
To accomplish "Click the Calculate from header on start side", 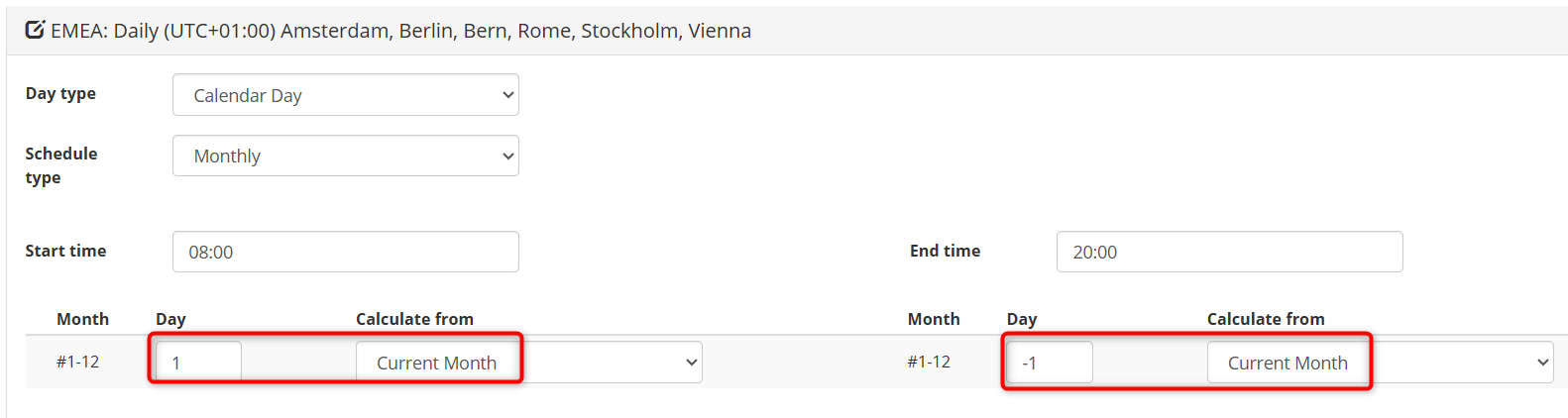I will [x=414, y=319].
